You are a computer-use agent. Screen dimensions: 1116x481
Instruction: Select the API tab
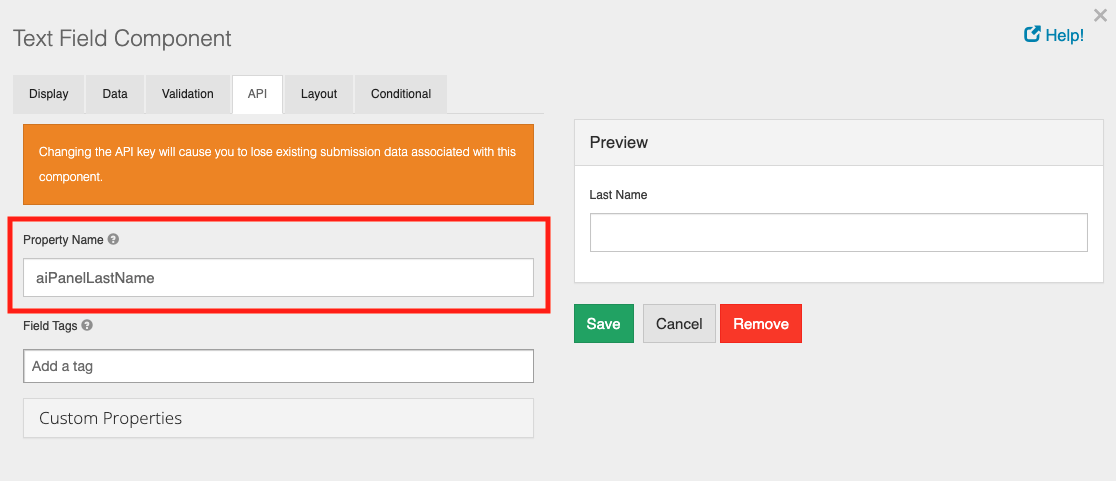(x=257, y=94)
